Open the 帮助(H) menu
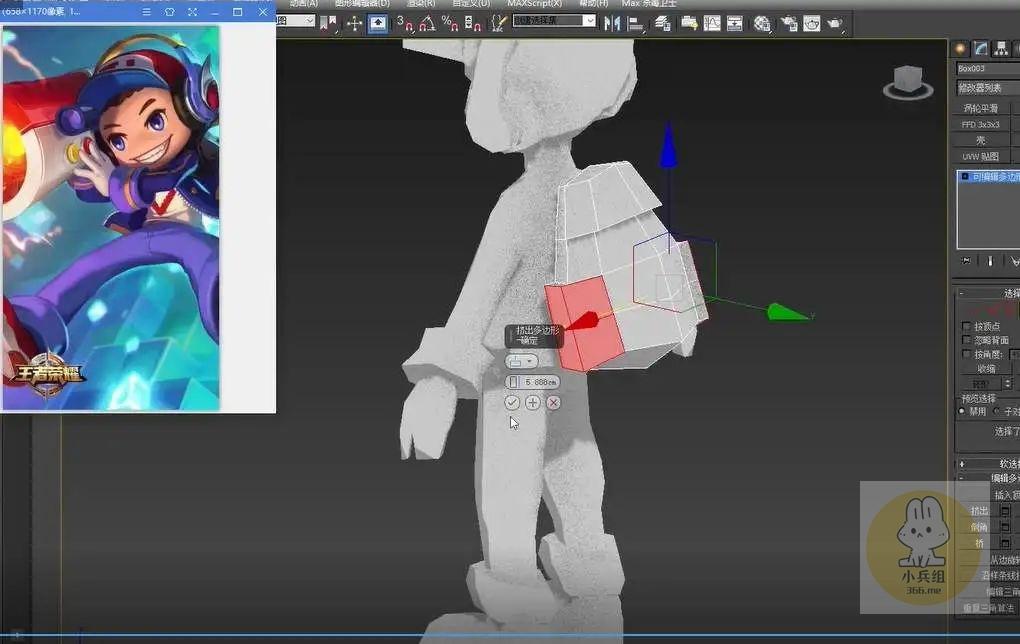Image resolution: width=1020 pixels, height=644 pixels. [593, 3]
